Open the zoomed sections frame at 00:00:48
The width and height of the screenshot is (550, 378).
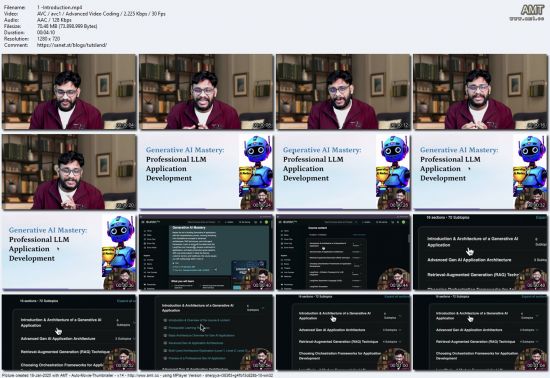(x=481, y=252)
